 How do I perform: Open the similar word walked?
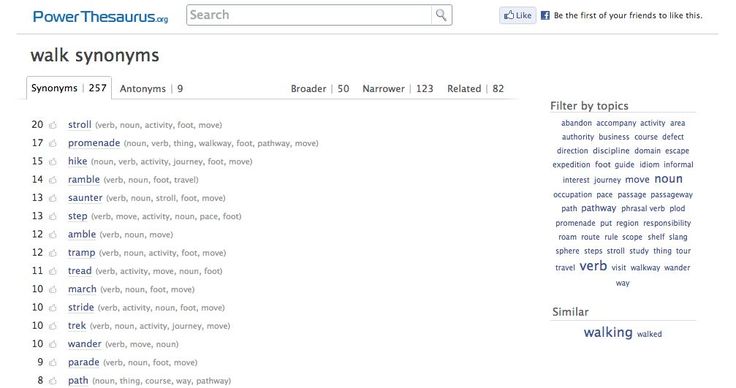click(x=649, y=334)
